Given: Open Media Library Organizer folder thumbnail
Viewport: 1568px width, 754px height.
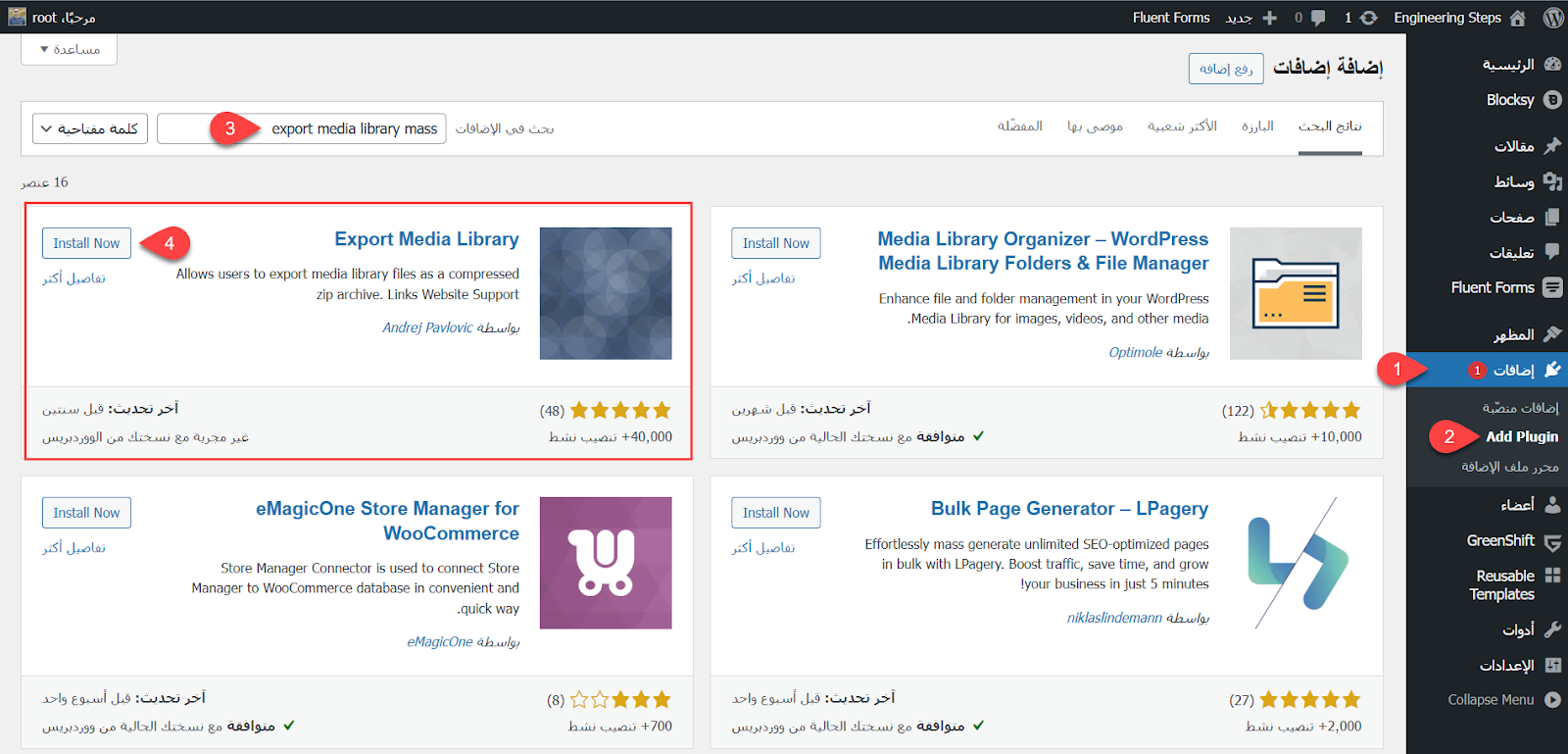Looking at the screenshot, I should point(1296,293).
